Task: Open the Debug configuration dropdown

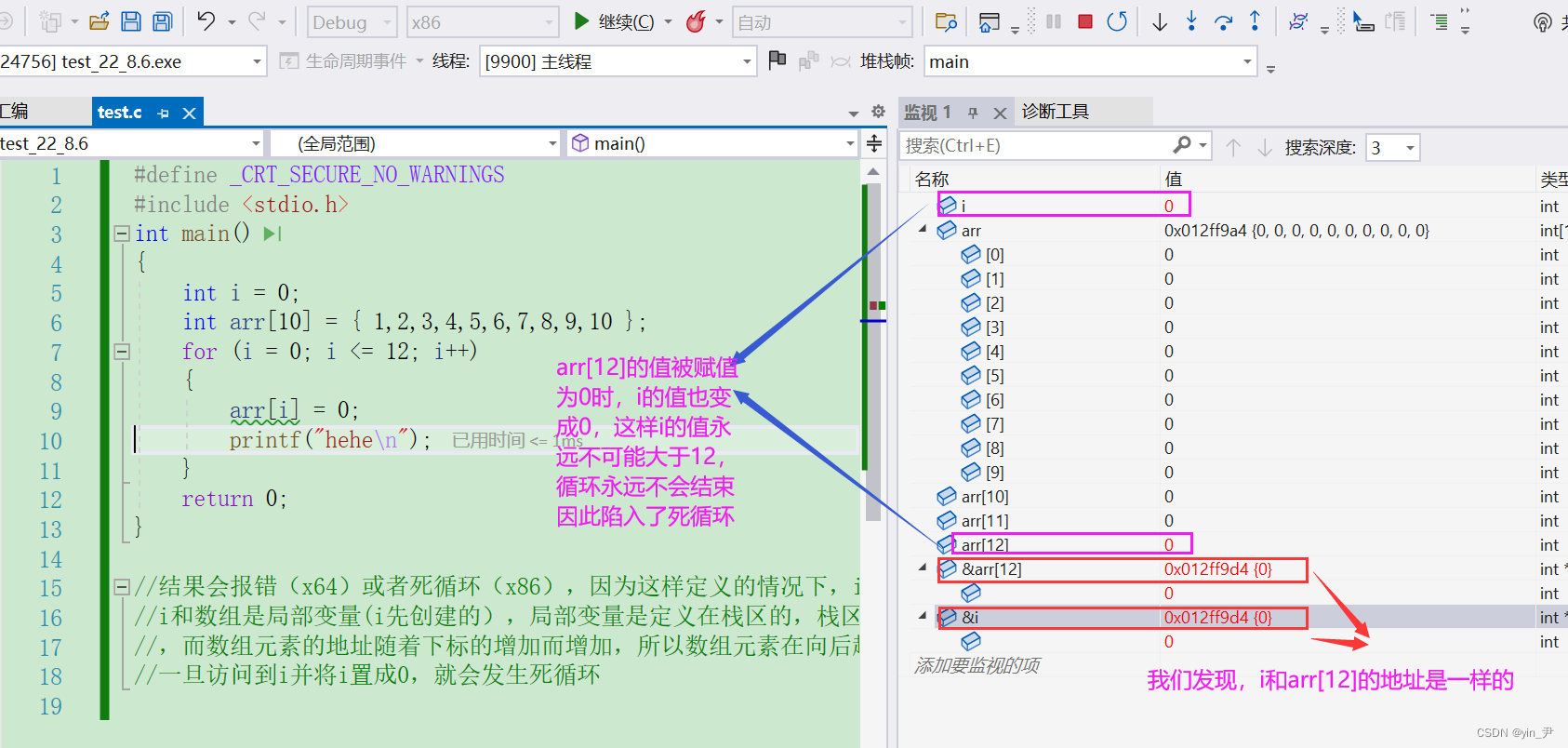Action: click(x=352, y=21)
